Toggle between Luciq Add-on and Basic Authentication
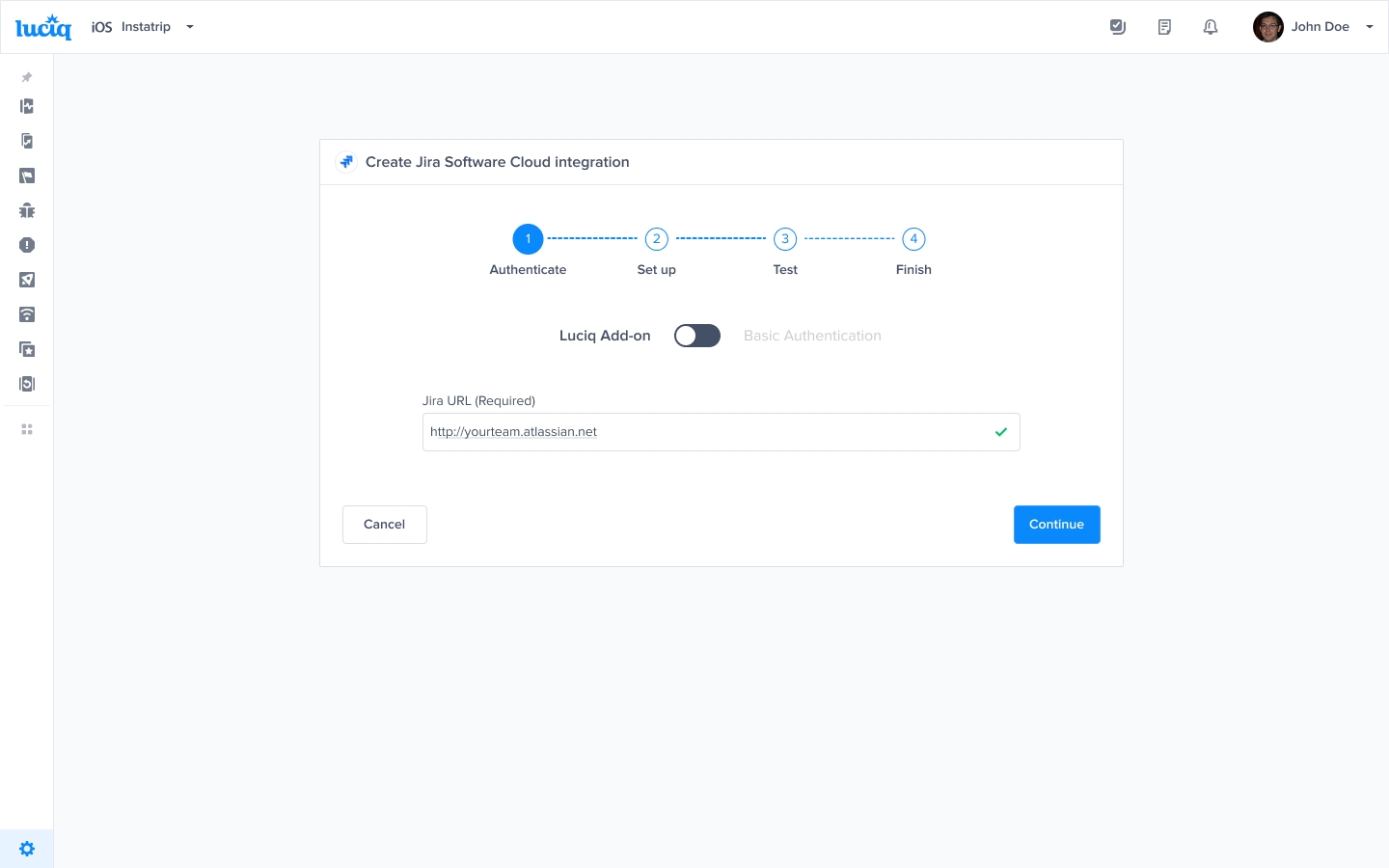This screenshot has width=1389, height=868. click(696, 336)
